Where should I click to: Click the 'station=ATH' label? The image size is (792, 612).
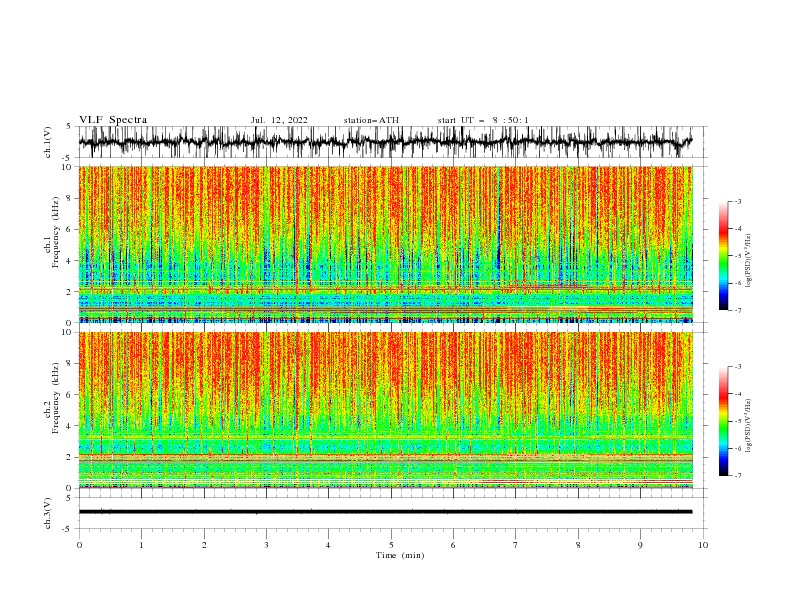[x=371, y=120]
